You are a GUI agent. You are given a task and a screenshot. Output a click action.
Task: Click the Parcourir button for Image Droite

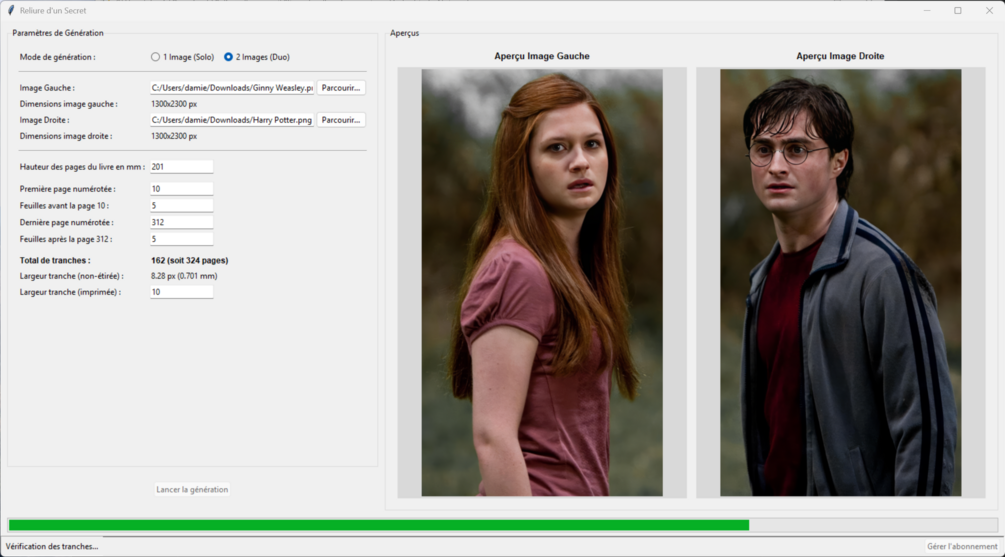click(341, 120)
